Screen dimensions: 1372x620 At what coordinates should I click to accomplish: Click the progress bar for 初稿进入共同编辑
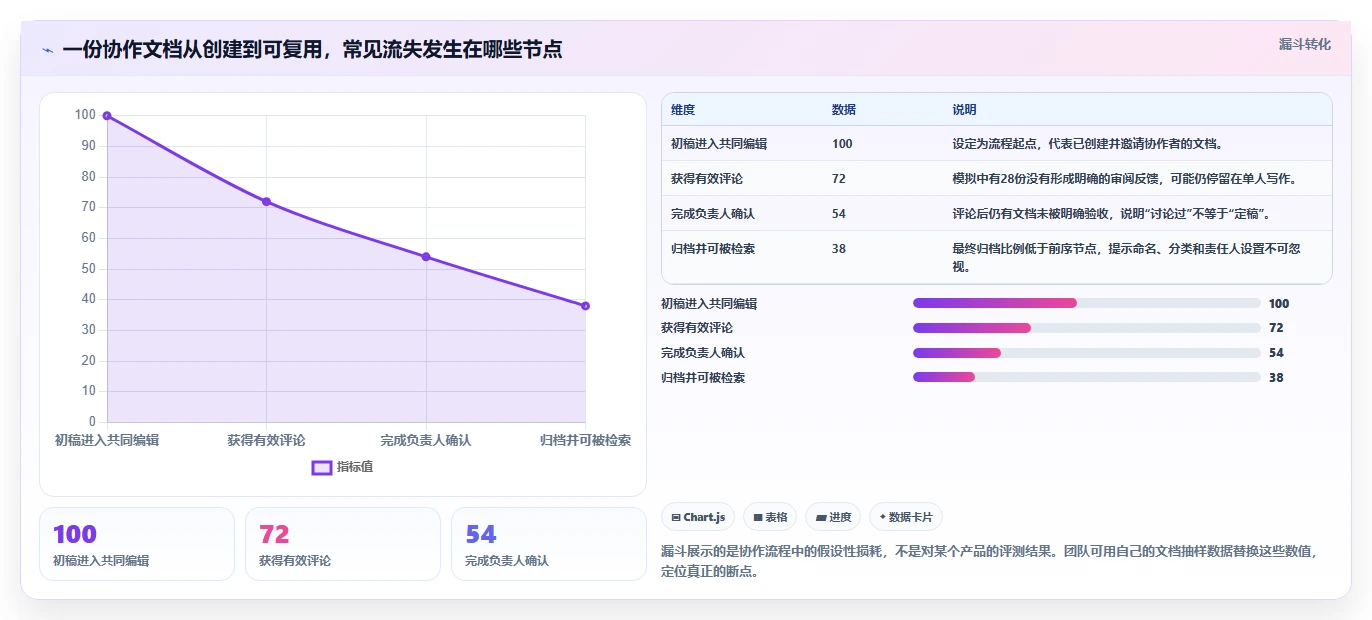[1087, 303]
